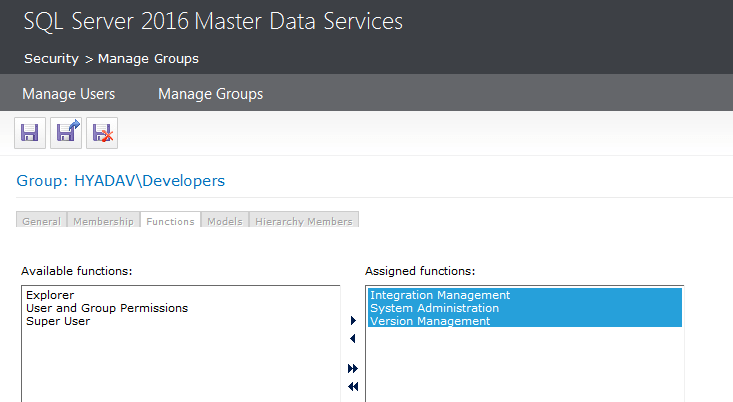Select Explorer in Available functions
Screen dimensions: 733x402
tap(180, 295)
